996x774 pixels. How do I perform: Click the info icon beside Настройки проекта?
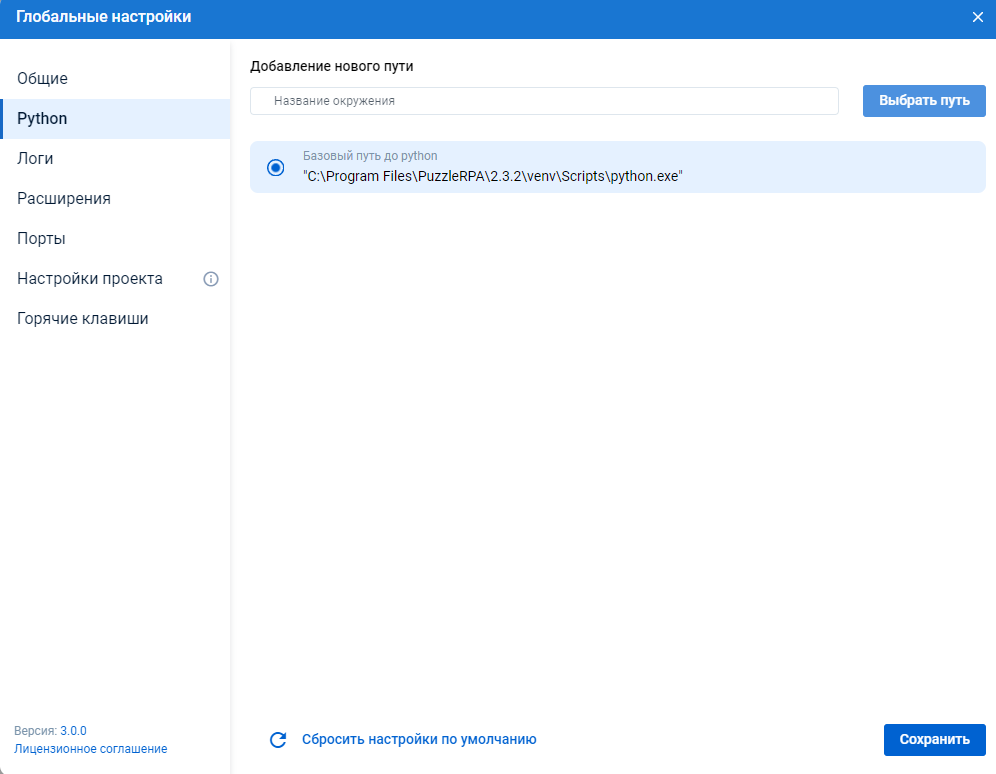click(x=211, y=279)
